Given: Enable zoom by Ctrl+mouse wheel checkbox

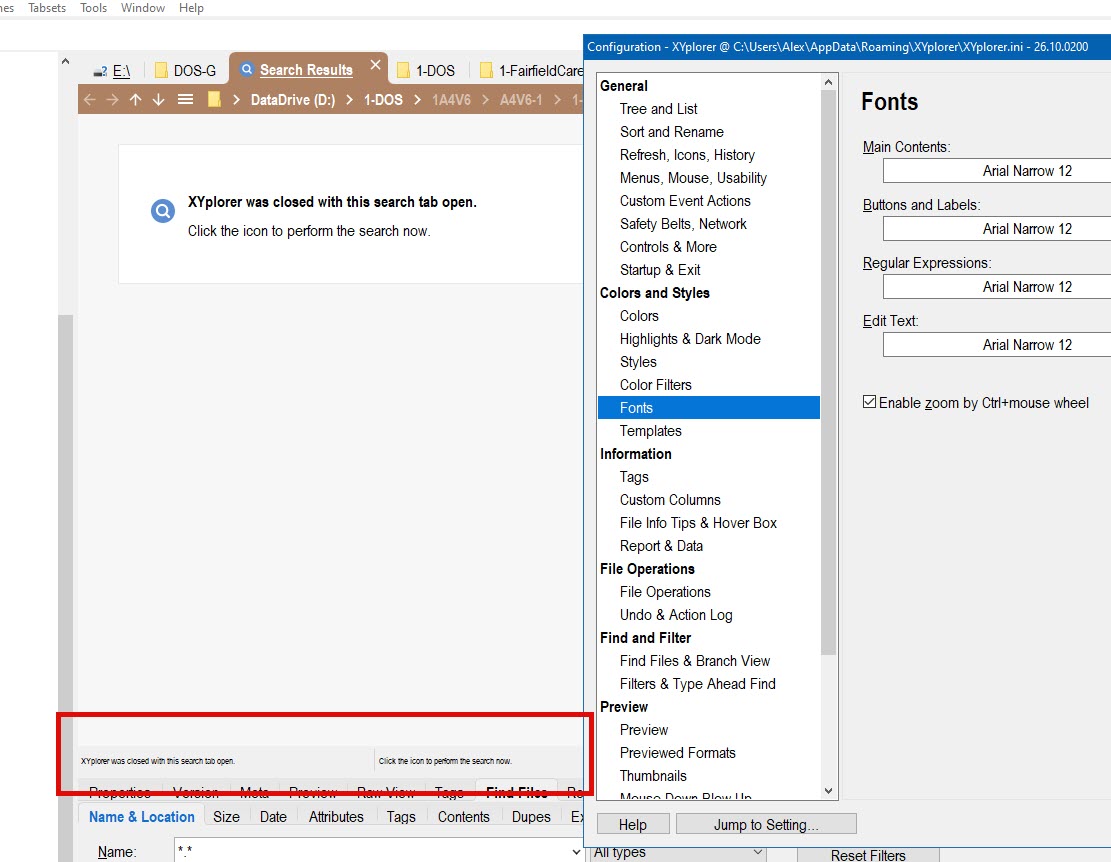Looking at the screenshot, I should click(870, 403).
